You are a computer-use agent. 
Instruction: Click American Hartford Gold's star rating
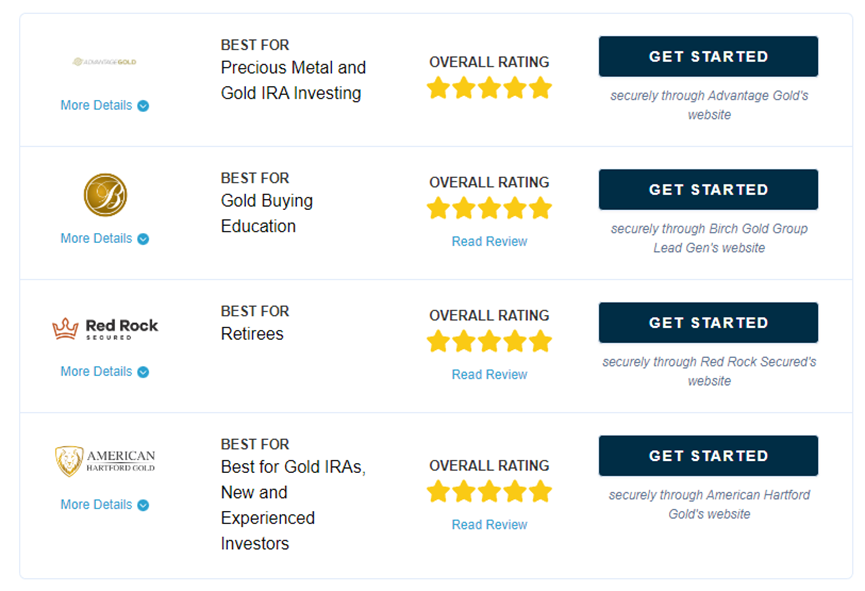click(489, 492)
